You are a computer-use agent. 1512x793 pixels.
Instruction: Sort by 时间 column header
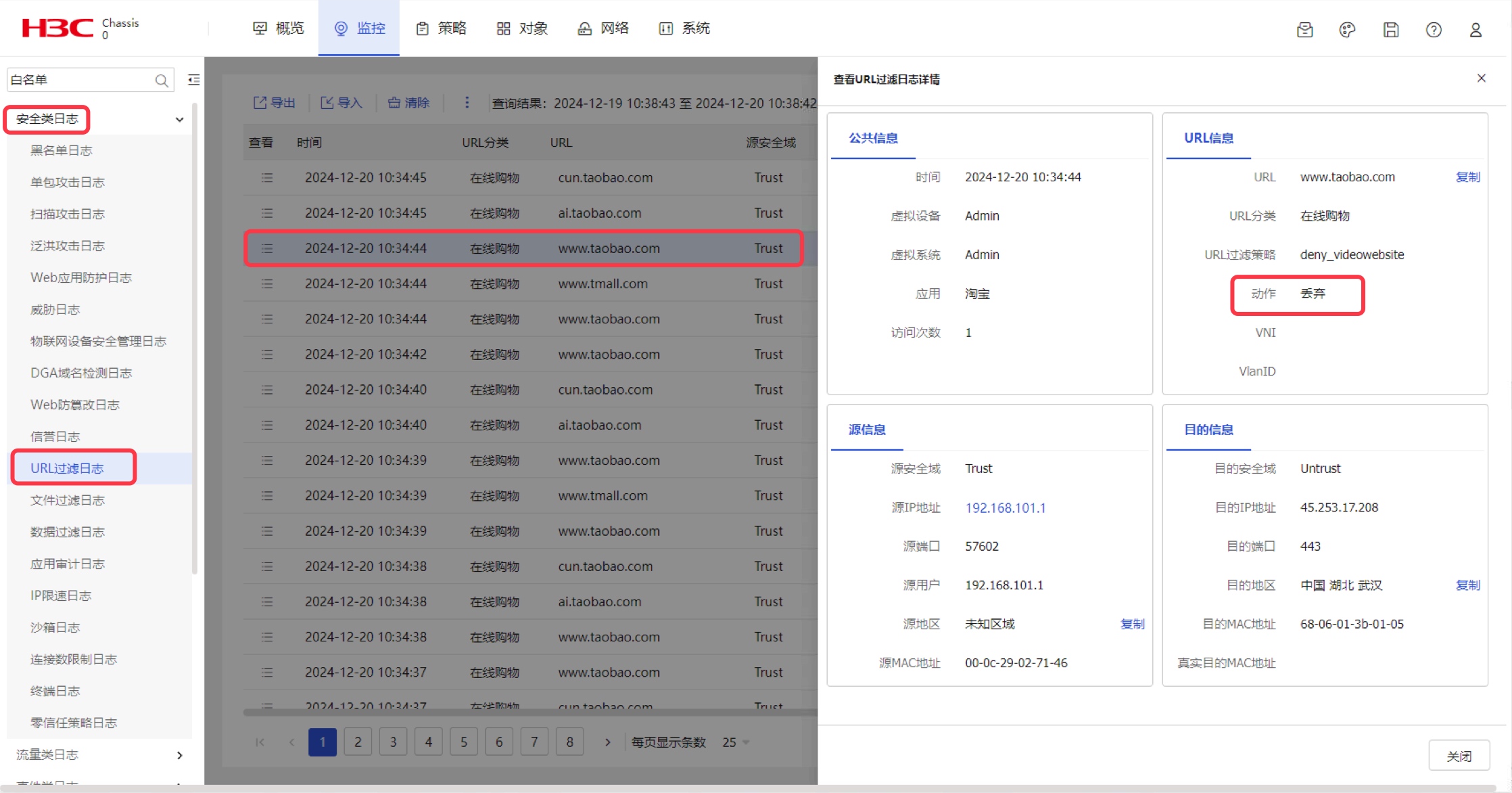309,143
